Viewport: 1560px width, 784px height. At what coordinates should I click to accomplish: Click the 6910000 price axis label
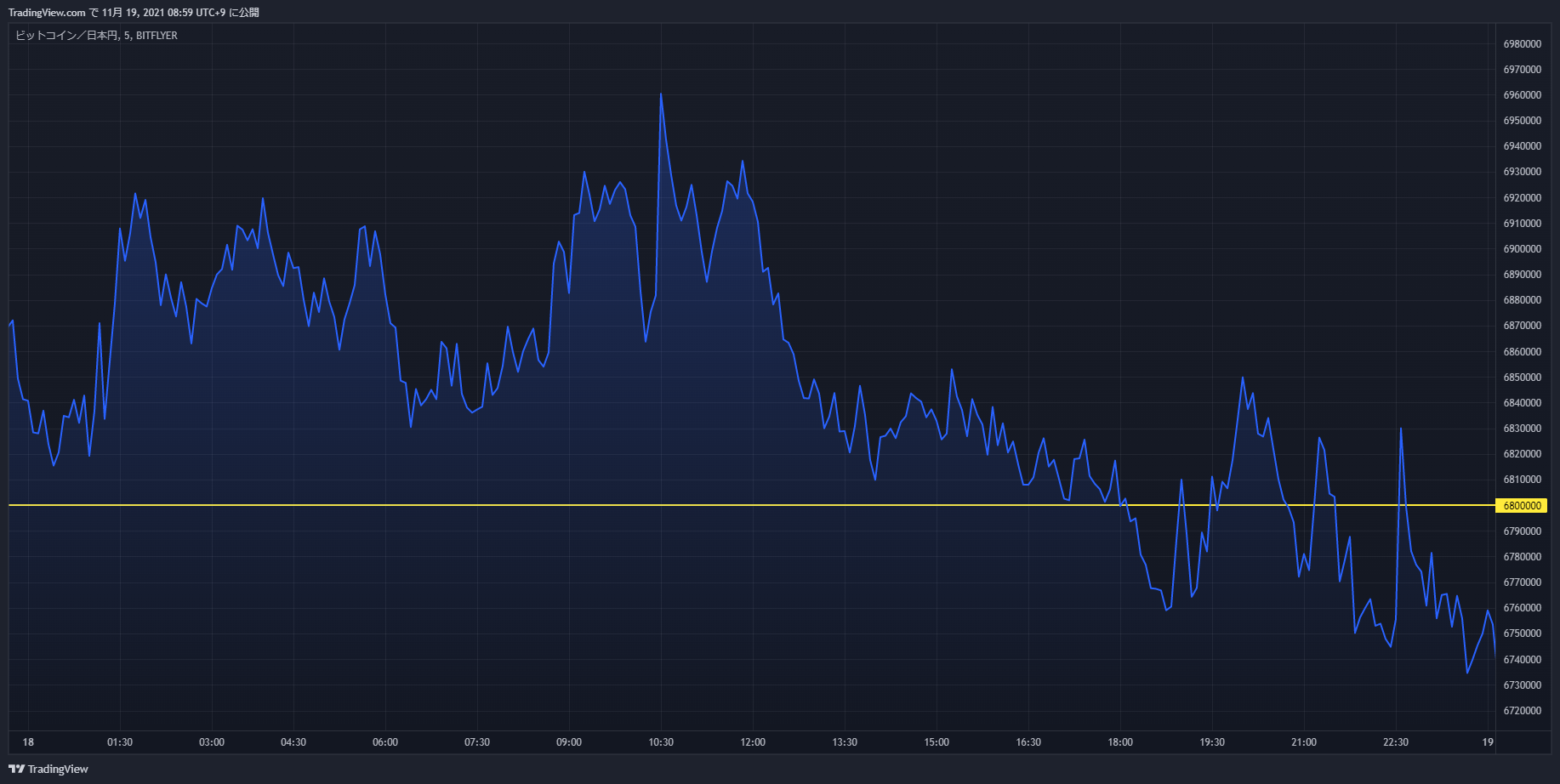(x=1523, y=224)
